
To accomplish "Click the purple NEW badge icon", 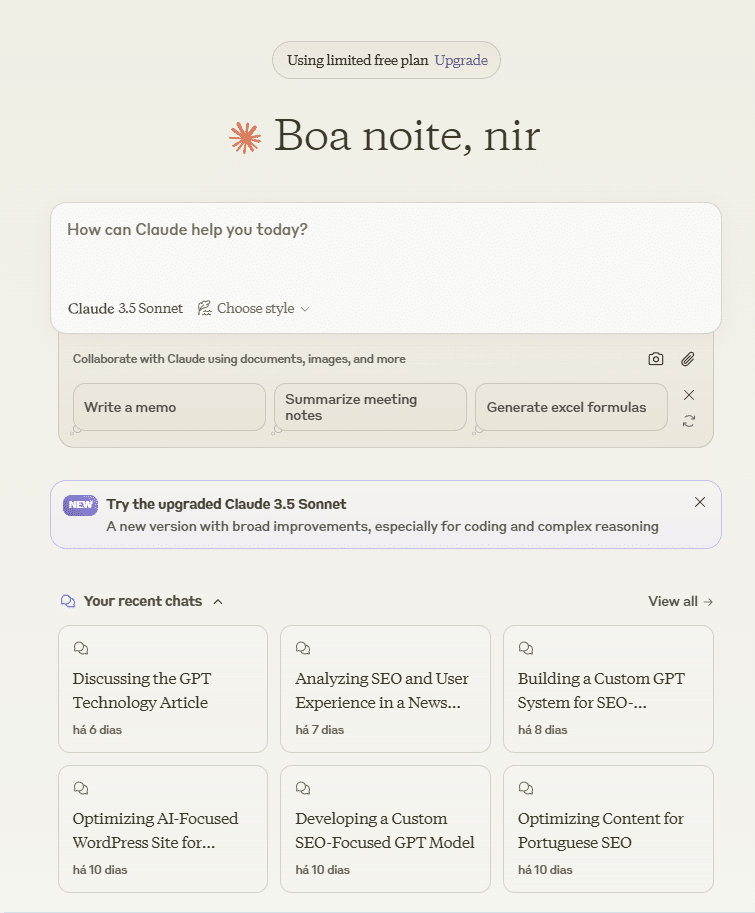I will click(x=80, y=505).
